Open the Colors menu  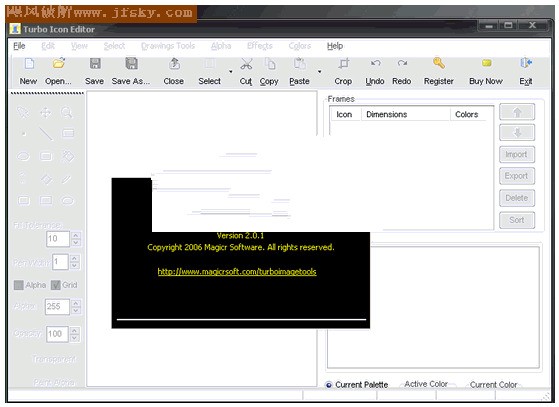[299, 46]
